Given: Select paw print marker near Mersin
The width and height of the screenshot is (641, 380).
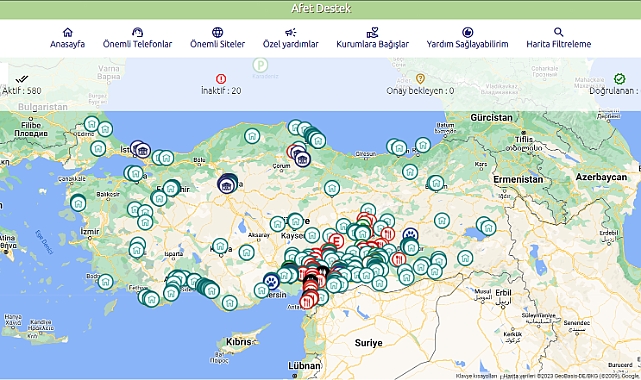Looking at the screenshot, I should [271, 281].
